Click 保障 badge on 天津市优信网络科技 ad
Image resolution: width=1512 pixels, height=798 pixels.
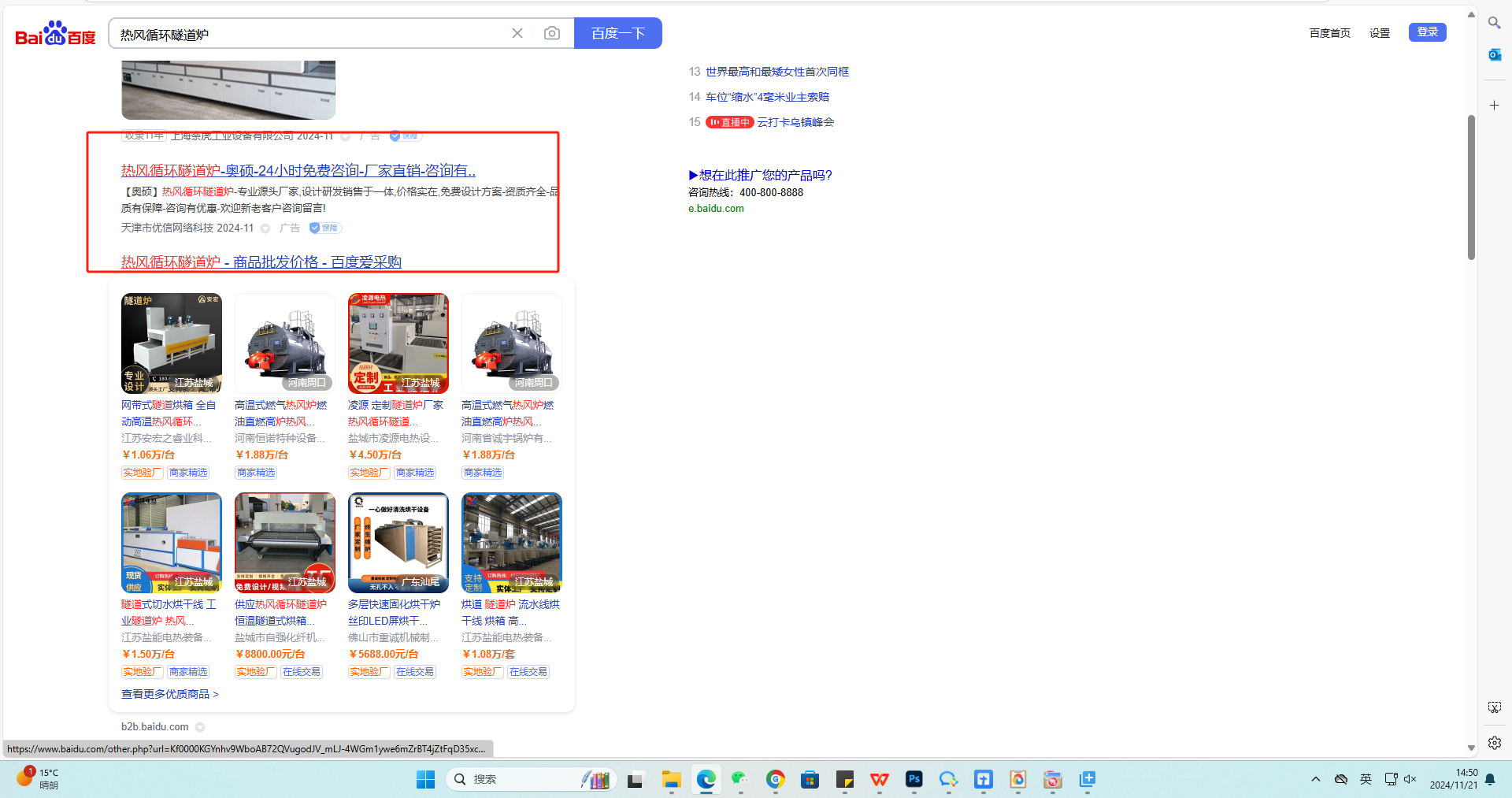coord(325,228)
